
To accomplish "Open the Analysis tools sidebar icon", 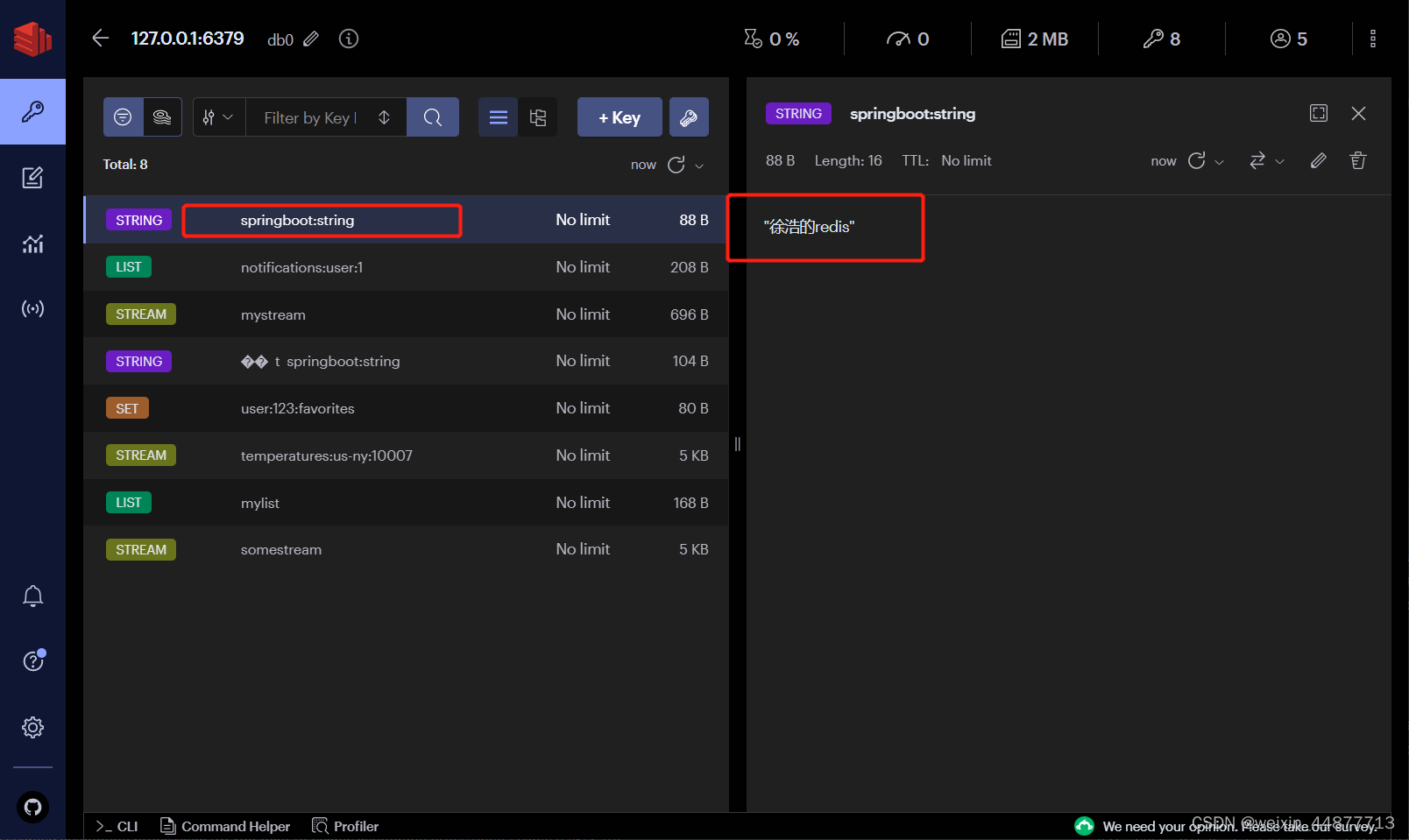I will (32, 244).
